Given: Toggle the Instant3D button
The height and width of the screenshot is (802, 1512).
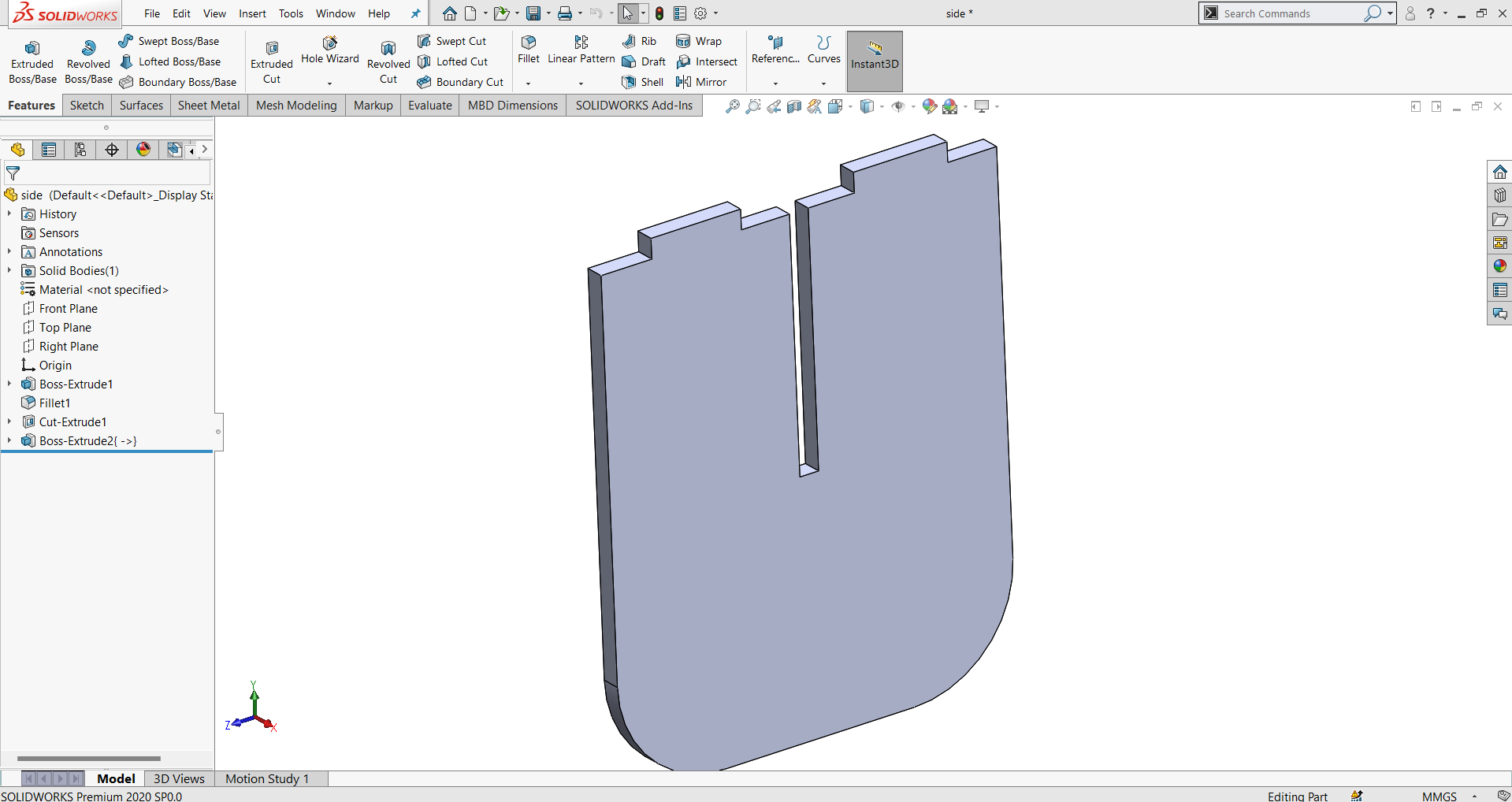Looking at the screenshot, I should [875, 61].
